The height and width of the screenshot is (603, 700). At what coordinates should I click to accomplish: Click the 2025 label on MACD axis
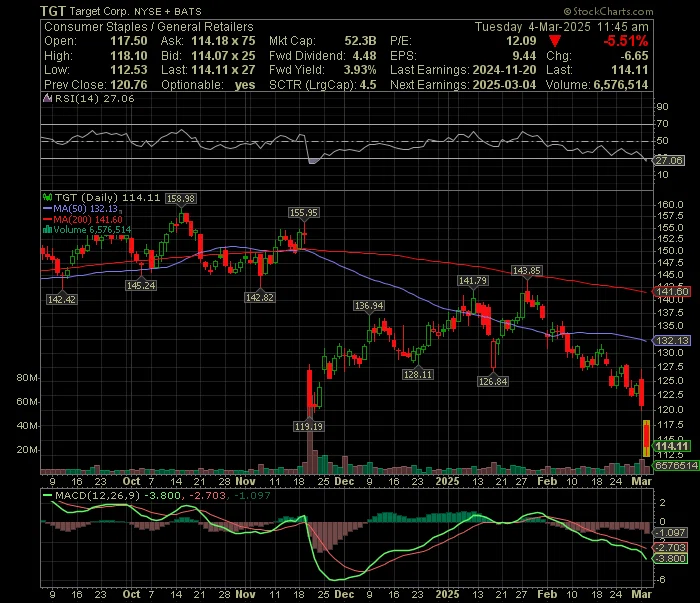(447, 594)
